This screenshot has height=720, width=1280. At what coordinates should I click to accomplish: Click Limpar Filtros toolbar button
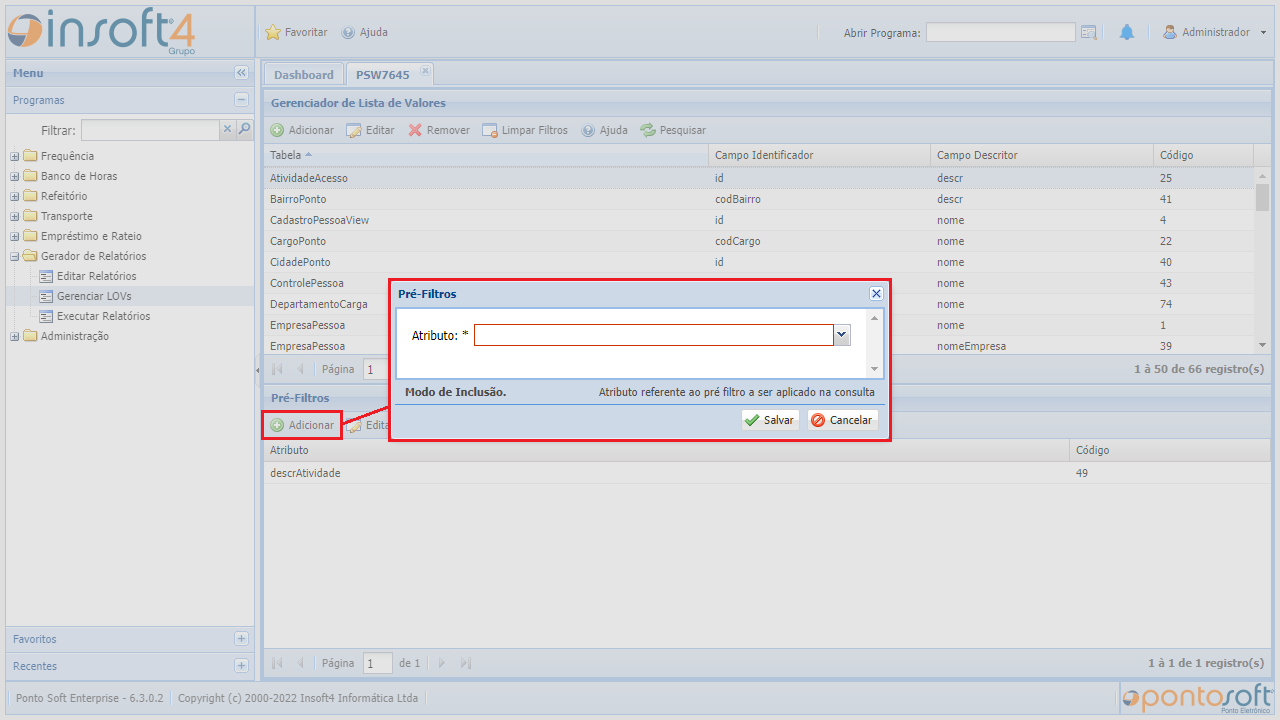525,130
